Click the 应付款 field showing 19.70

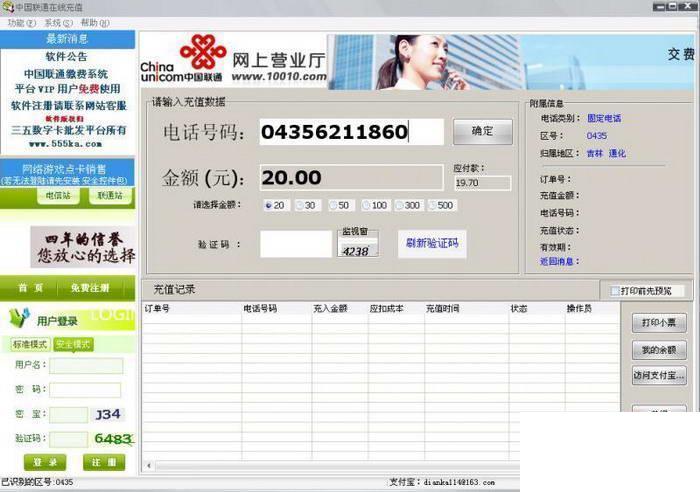[483, 183]
